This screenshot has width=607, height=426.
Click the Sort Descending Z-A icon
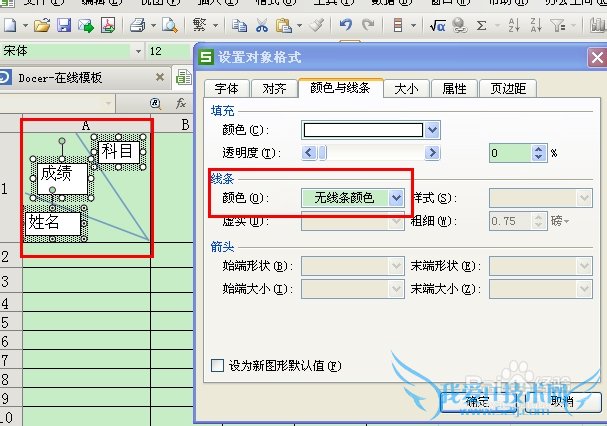pyautogui.click(x=536, y=26)
